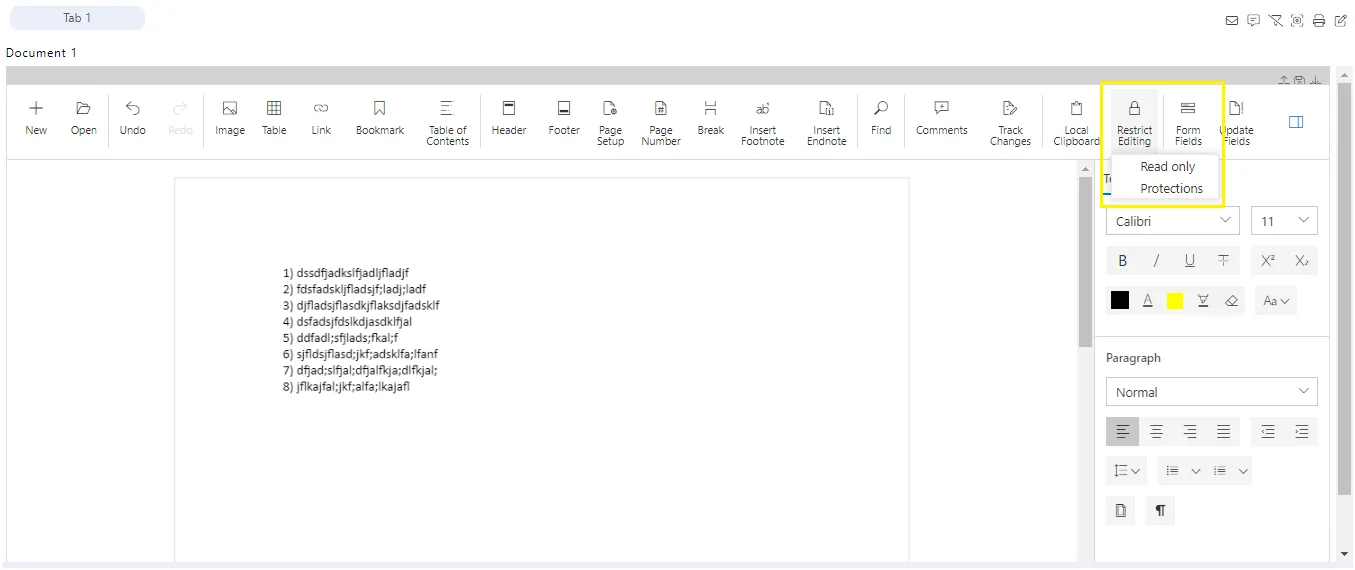1355x570 pixels.
Task: Click the print icon at top right
Action: (1319, 20)
